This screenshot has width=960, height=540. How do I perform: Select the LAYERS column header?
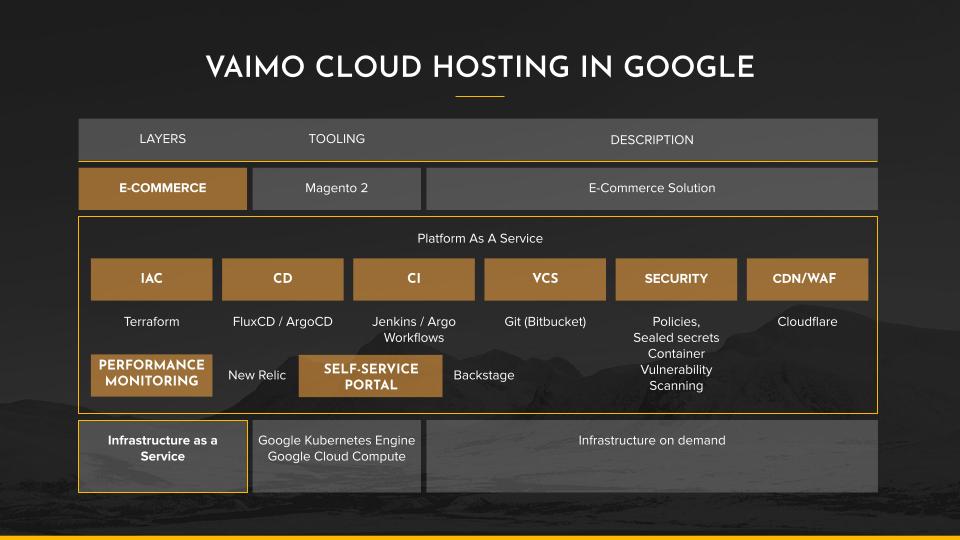tap(162, 139)
